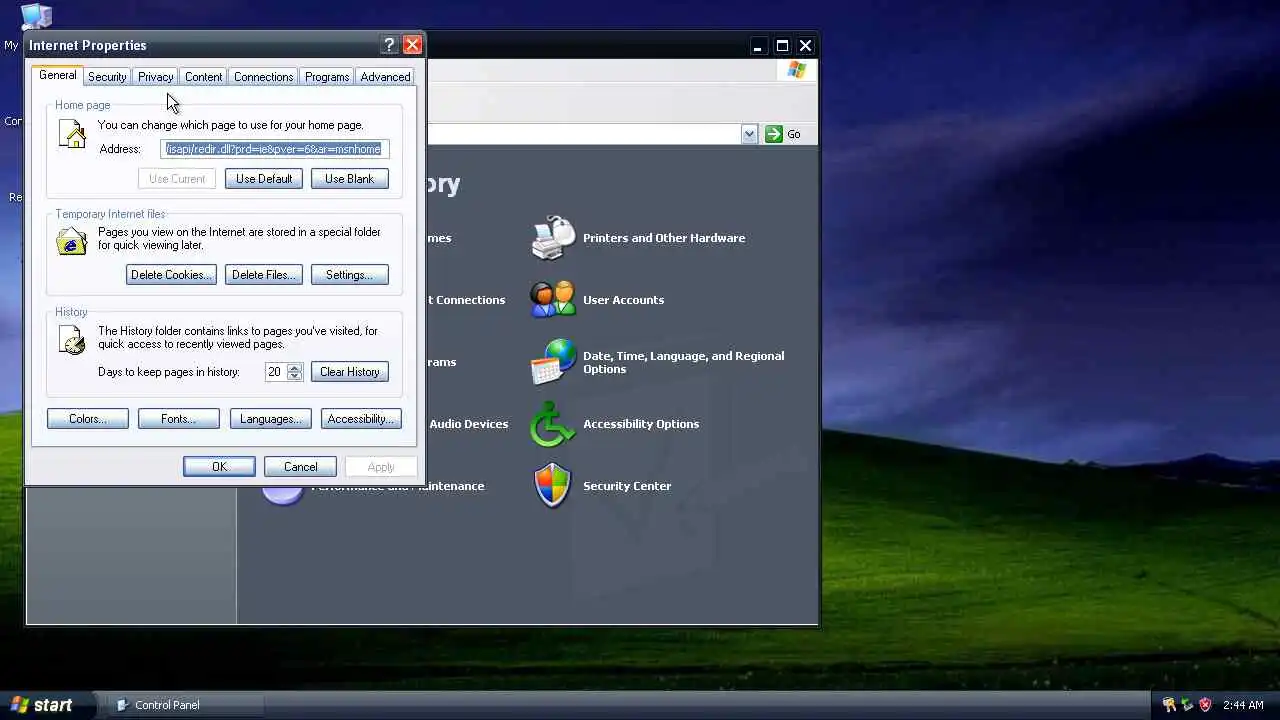Image resolution: width=1280 pixels, height=720 pixels.
Task: Click the History clock icon
Action: tap(72, 340)
